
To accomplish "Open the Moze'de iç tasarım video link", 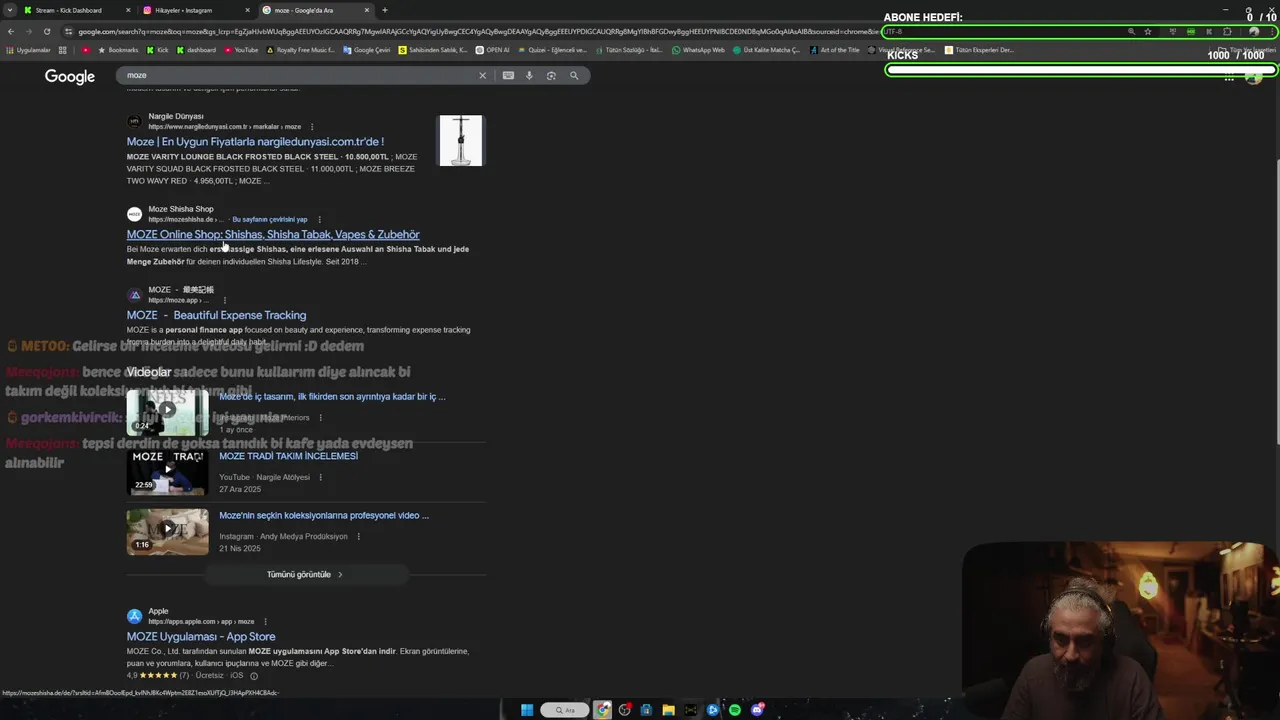I will tap(332, 396).
